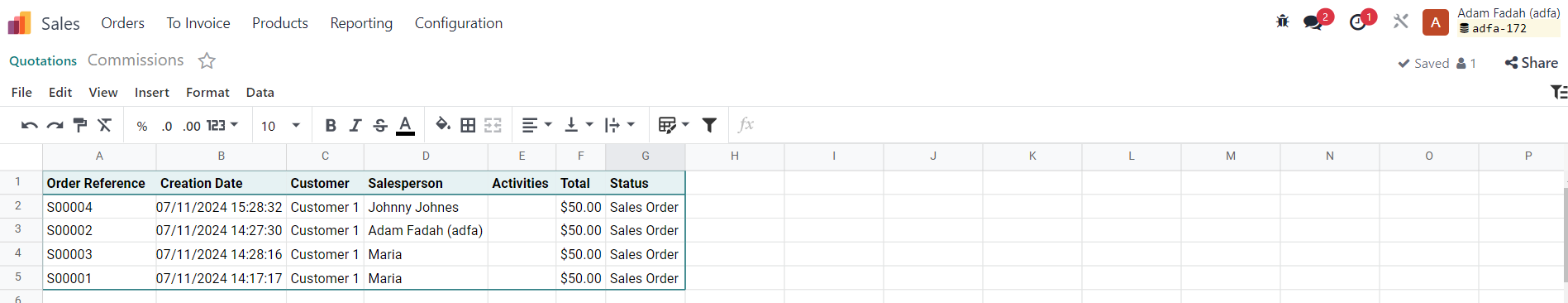Open the debug bug icon menu
This screenshot has height=303, width=1568.
(x=1283, y=22)
